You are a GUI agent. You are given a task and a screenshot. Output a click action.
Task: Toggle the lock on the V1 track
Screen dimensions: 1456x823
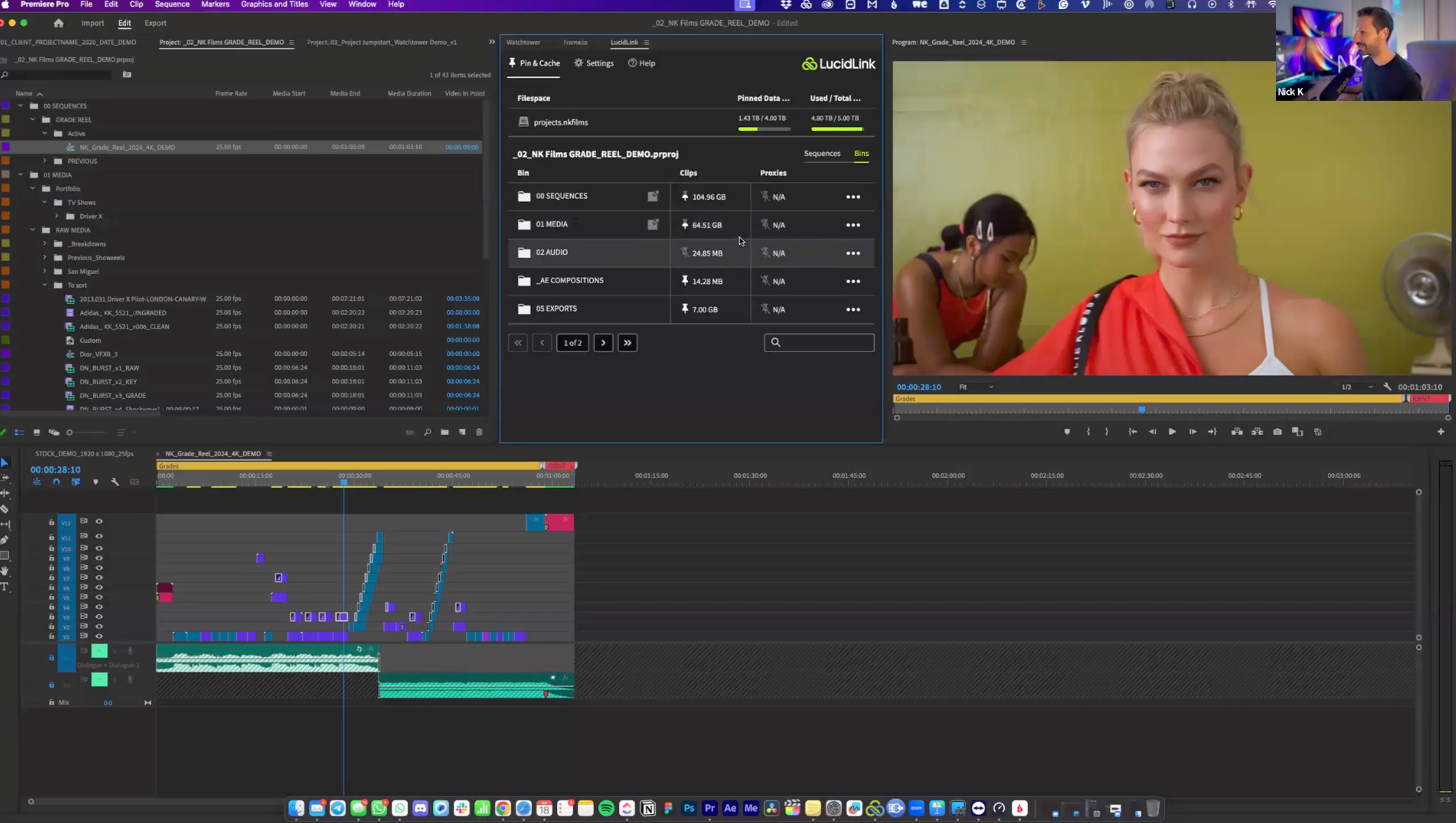click(x=51, y=636)
